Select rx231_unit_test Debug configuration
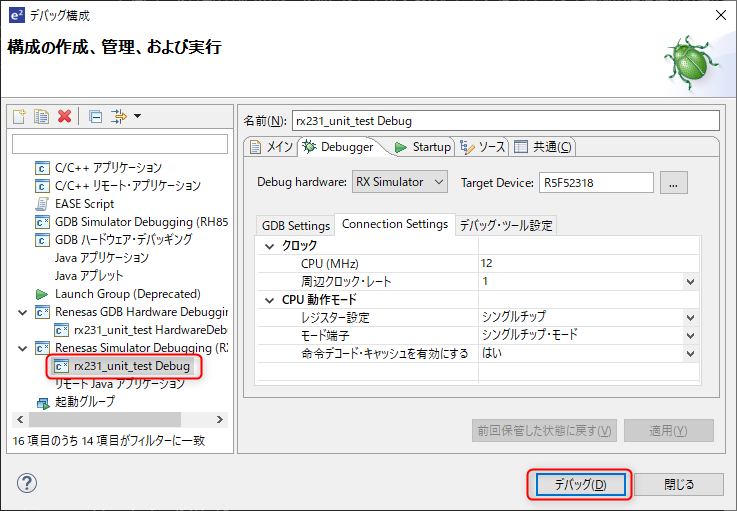Screen dimensions: 737x511 pyautogui.click(x=132, y=366)
